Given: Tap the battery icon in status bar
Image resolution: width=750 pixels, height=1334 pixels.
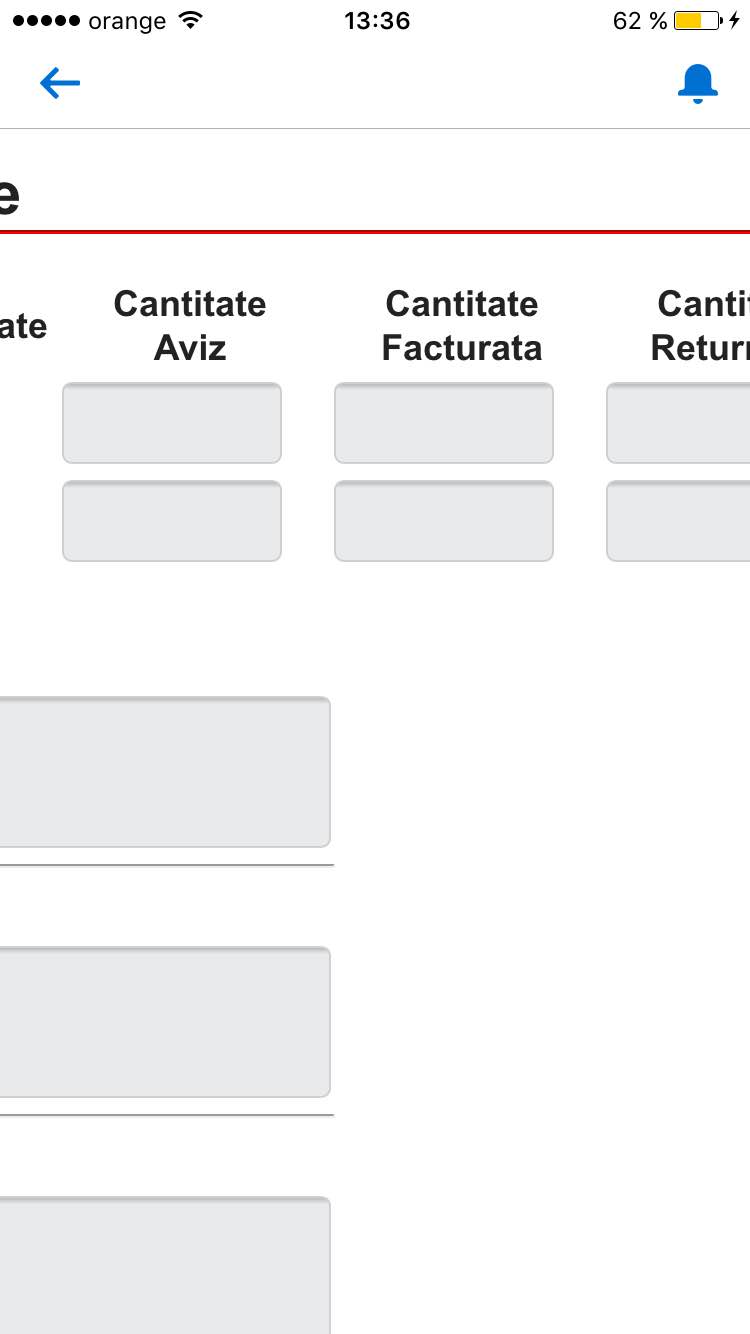Looking at the screenshot, I should pyautogui.click(x=697, y=21).
